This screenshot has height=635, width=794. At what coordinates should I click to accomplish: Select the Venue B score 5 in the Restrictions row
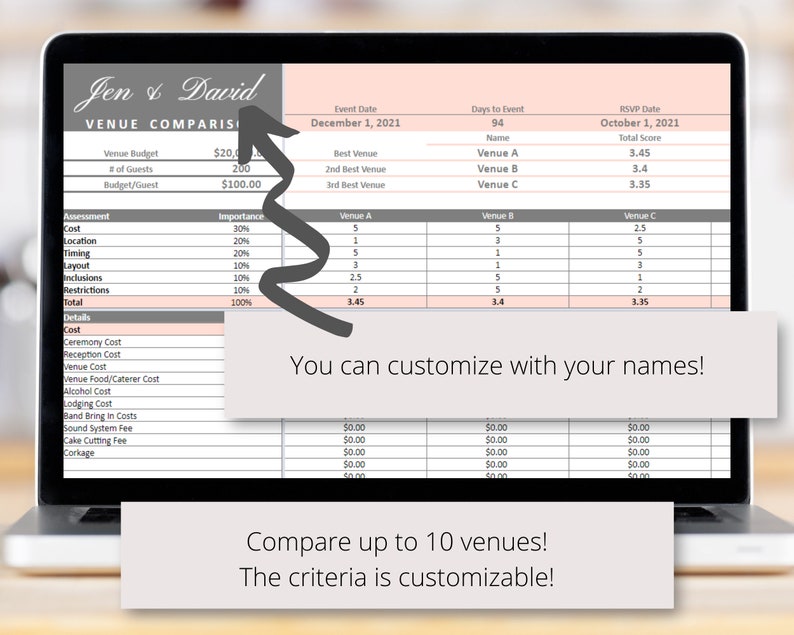[x=498, y=289]
